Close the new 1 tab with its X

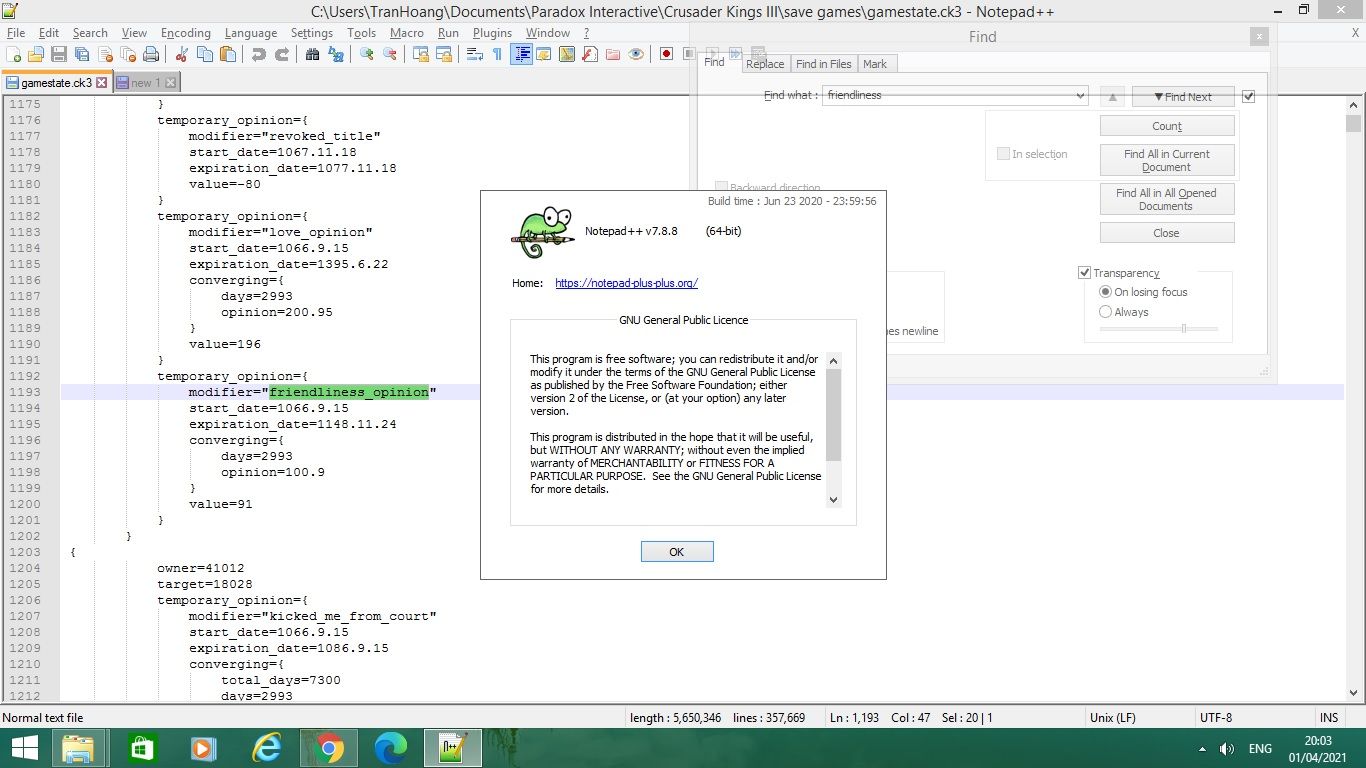[x=170, y=83]
